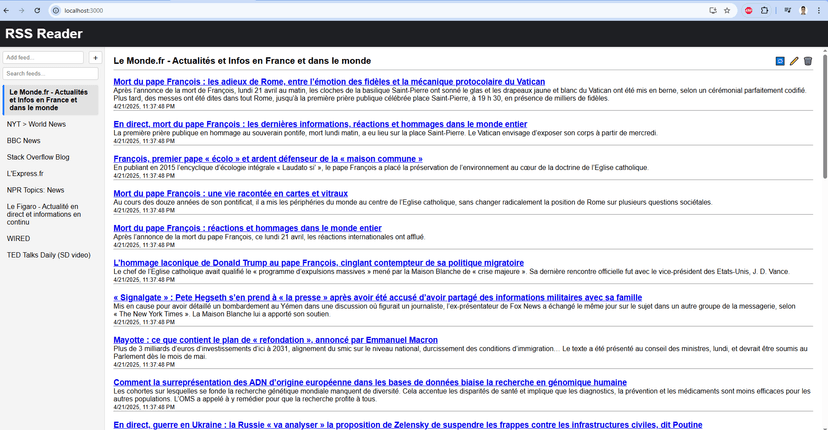This screenshot has height=430, width=828.
Task: Open 'En direct, mort du pape François' article
Action: point(320,124)
